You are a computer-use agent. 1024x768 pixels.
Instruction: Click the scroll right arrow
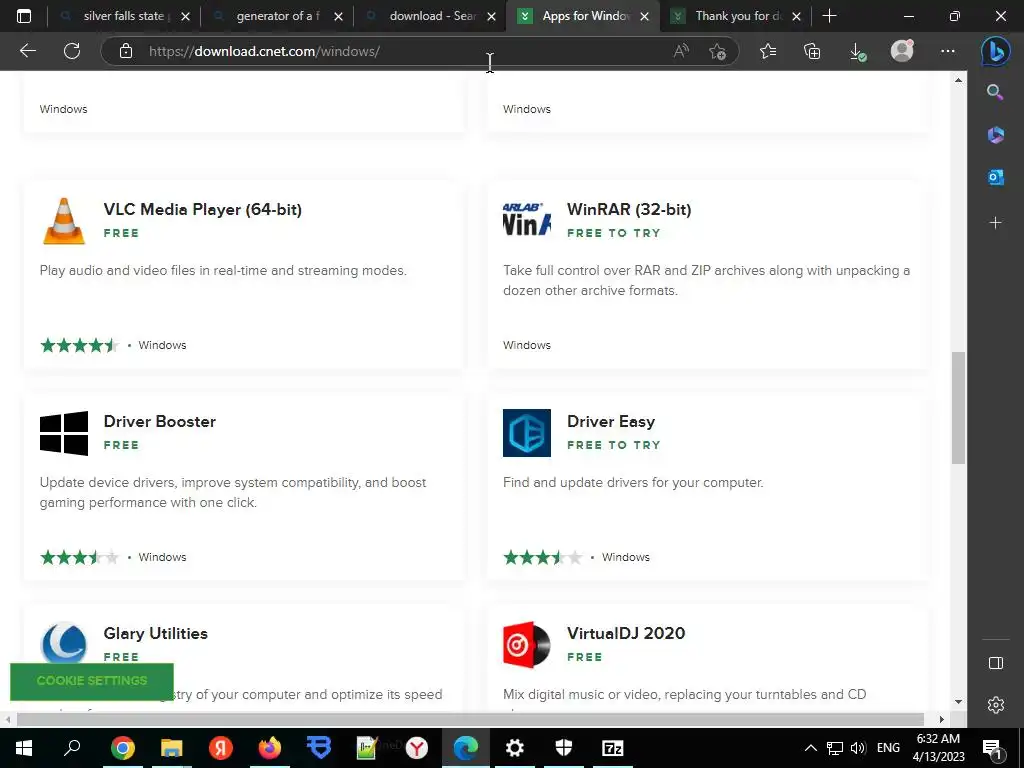[x=942, y=719]
